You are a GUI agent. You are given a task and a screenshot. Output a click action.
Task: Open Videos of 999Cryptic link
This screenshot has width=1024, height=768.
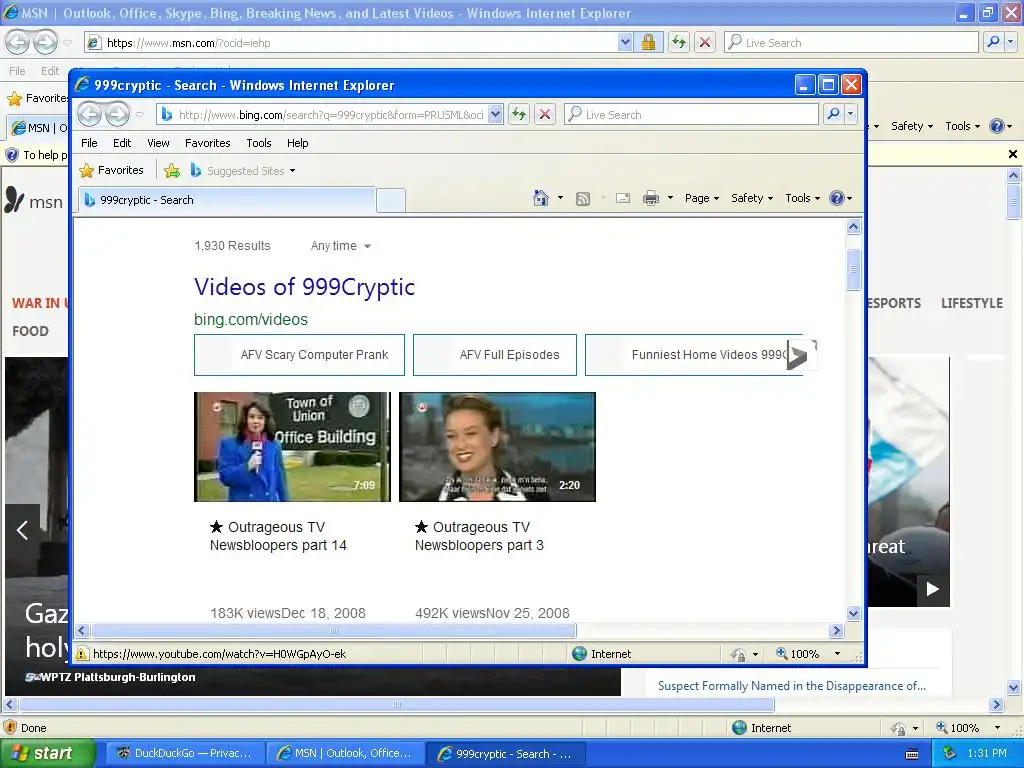(304, 287)
